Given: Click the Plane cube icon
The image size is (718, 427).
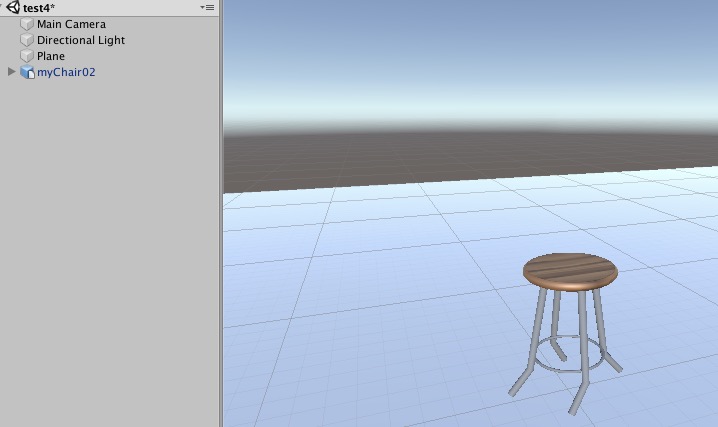Looking at the screenshot, I should pyautogui.click(x=27, y=56).
